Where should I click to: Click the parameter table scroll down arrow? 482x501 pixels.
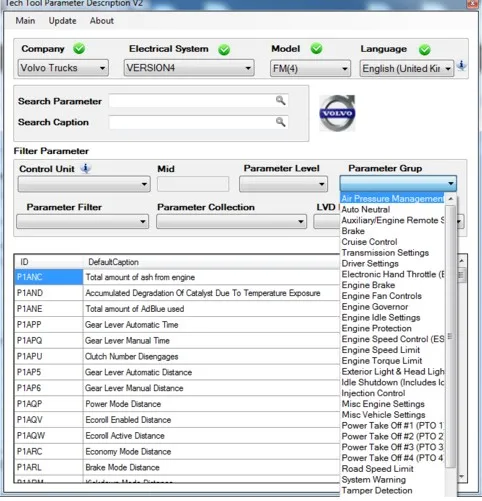coord(462,477)
